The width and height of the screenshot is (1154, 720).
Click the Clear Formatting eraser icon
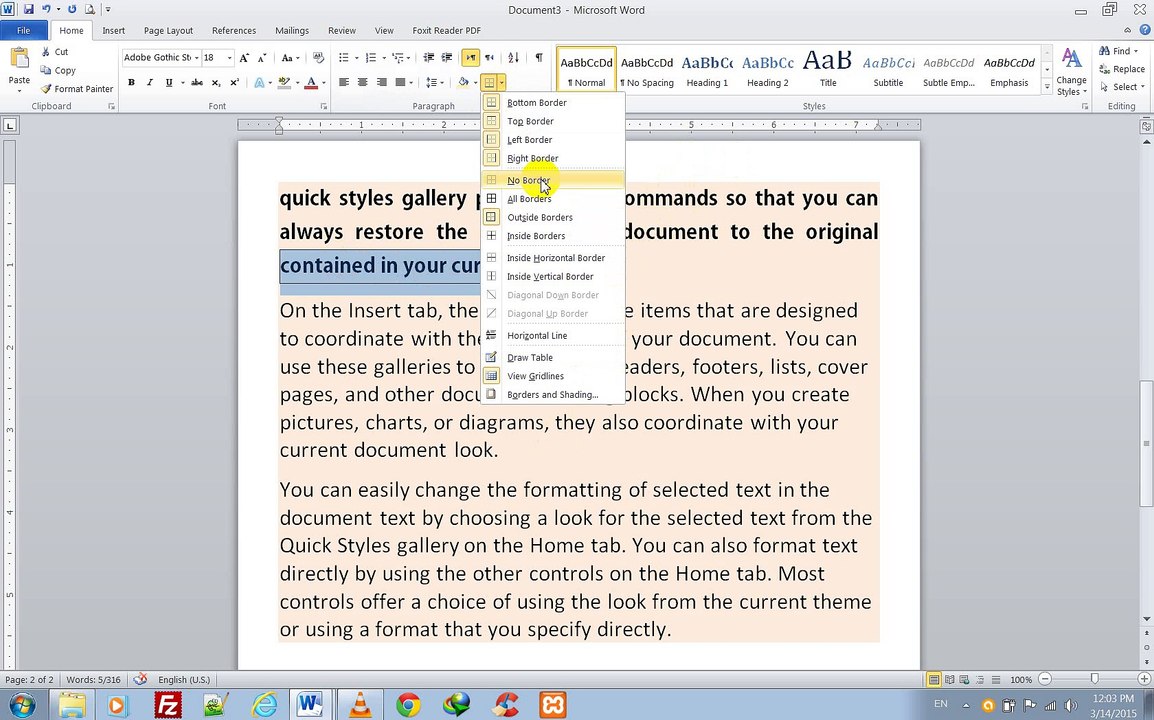point(318,57)
